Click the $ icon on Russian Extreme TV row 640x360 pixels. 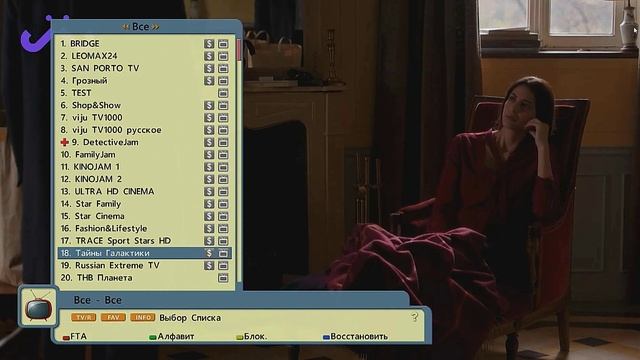pyautogui.click(x=209, y=265)
